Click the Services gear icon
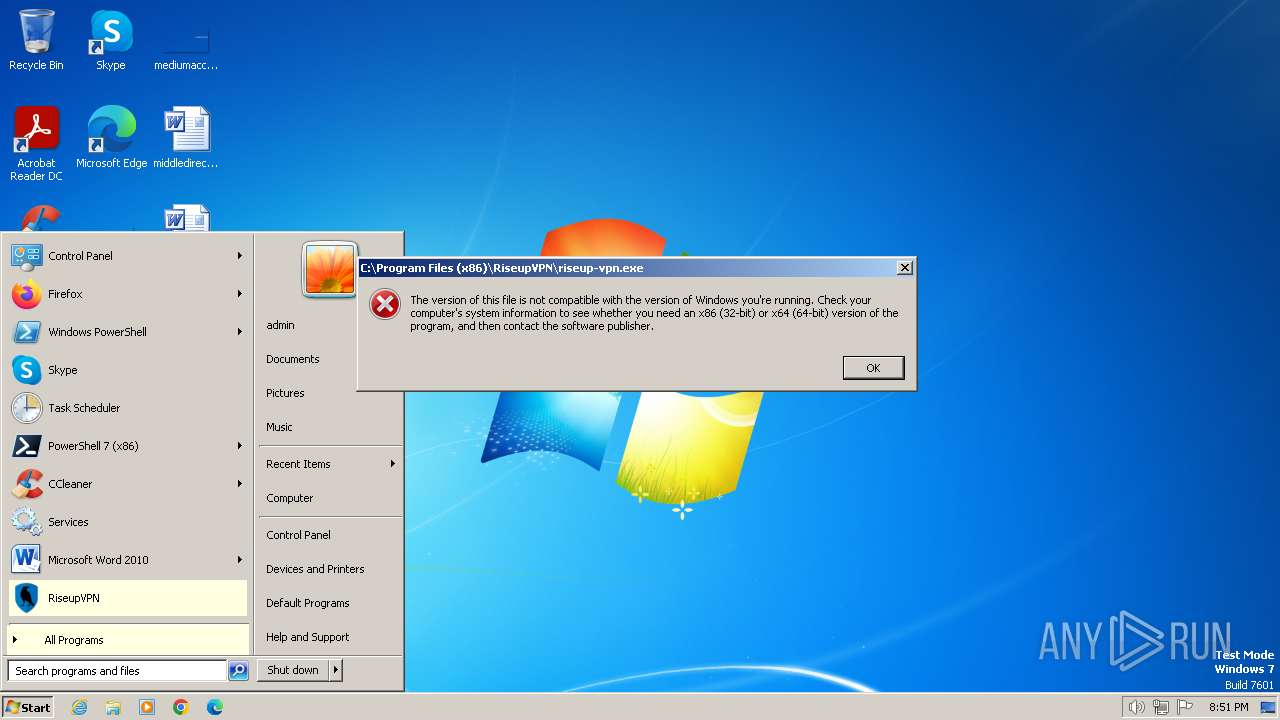This screenshot has height=720, width=1280. 26,522
